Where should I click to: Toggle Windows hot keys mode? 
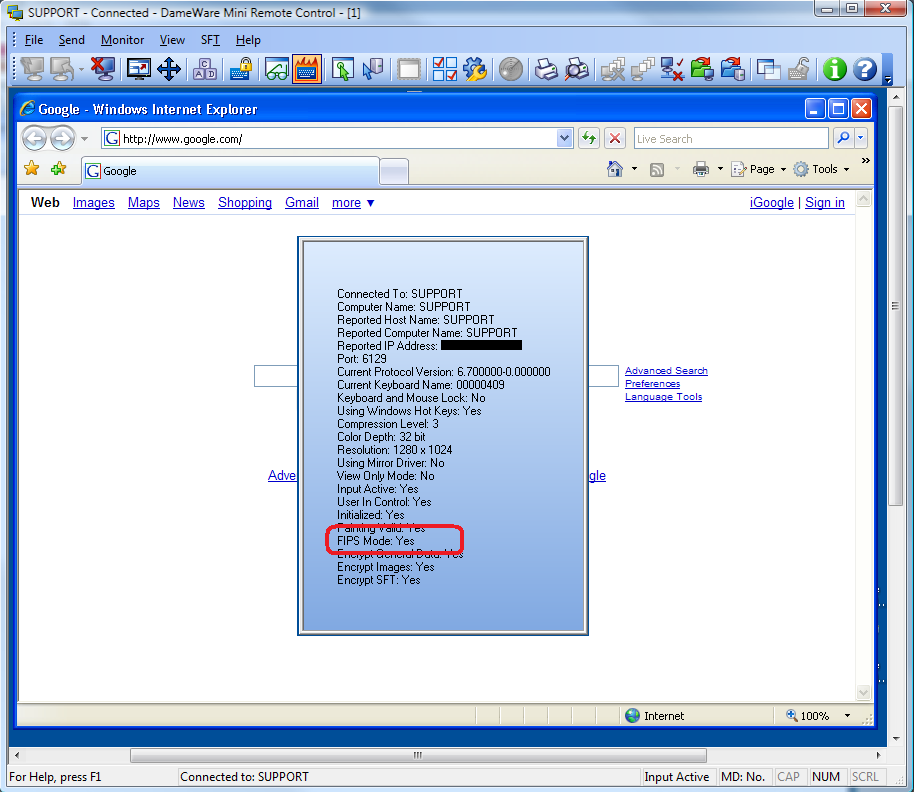click(x=307, y=69)
